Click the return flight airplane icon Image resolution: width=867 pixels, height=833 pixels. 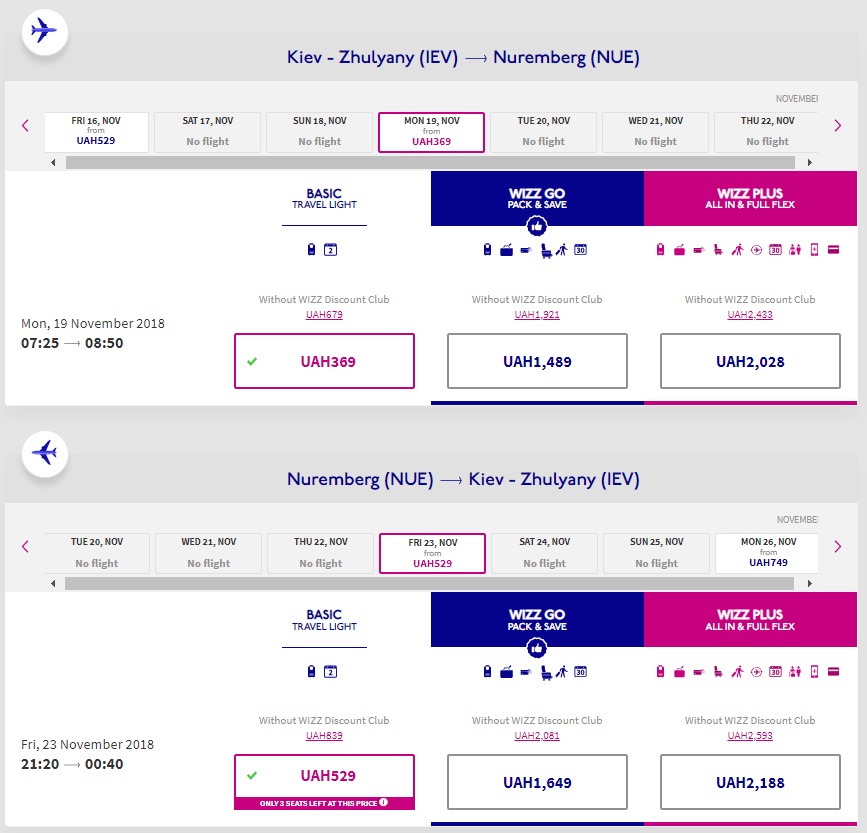click(43, 452)
